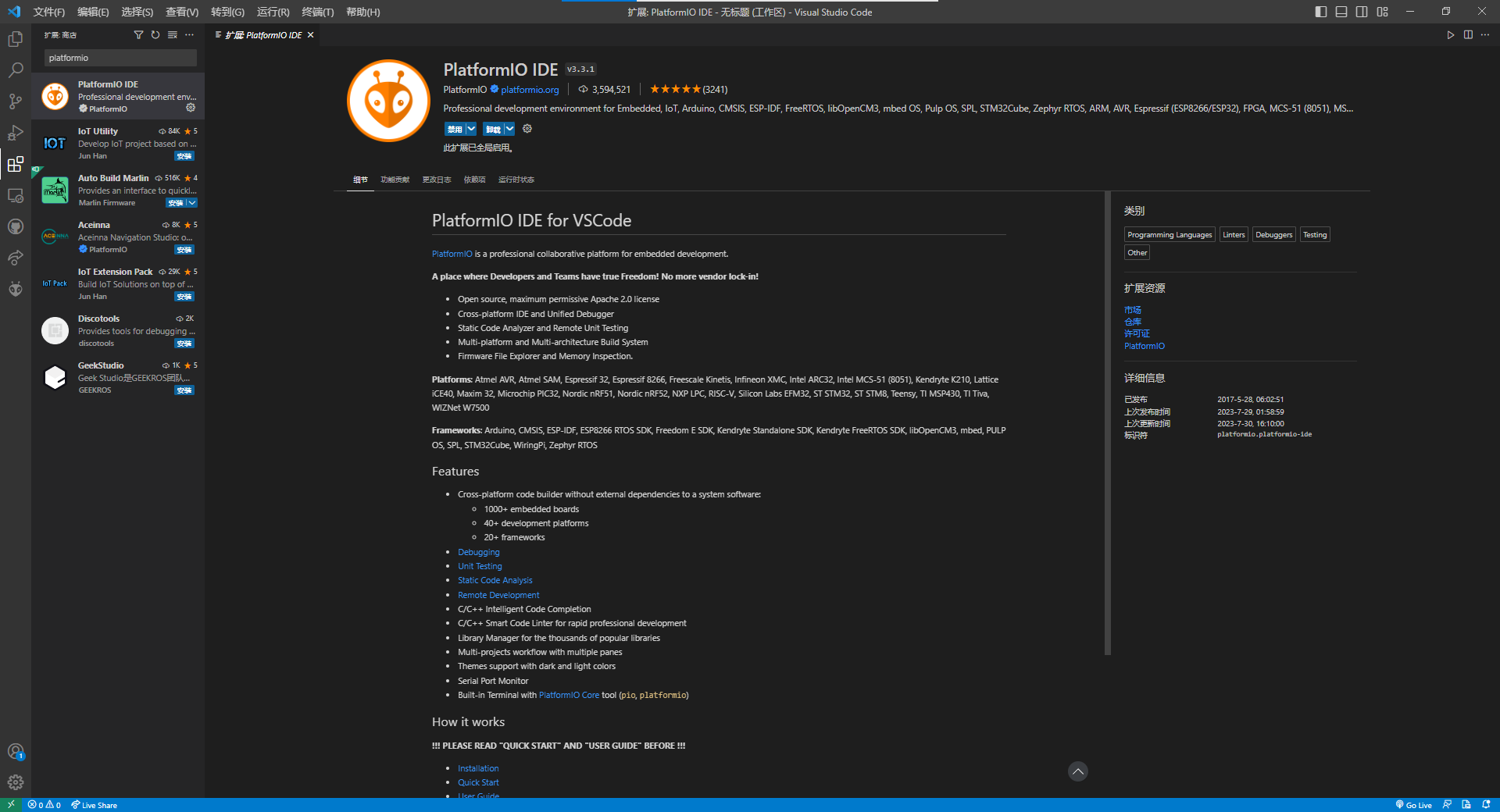Open the GitHub view in activity bar

tap(16, 226)
